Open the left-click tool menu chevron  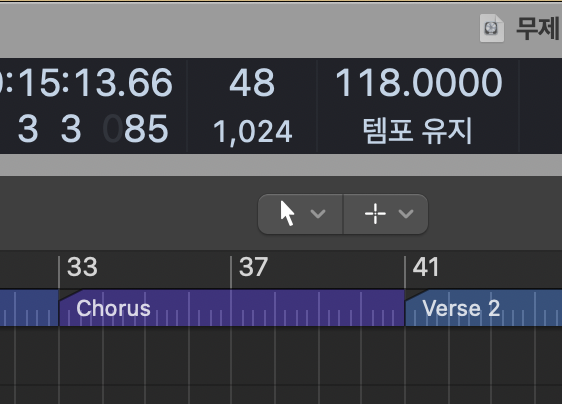point(318,214)
